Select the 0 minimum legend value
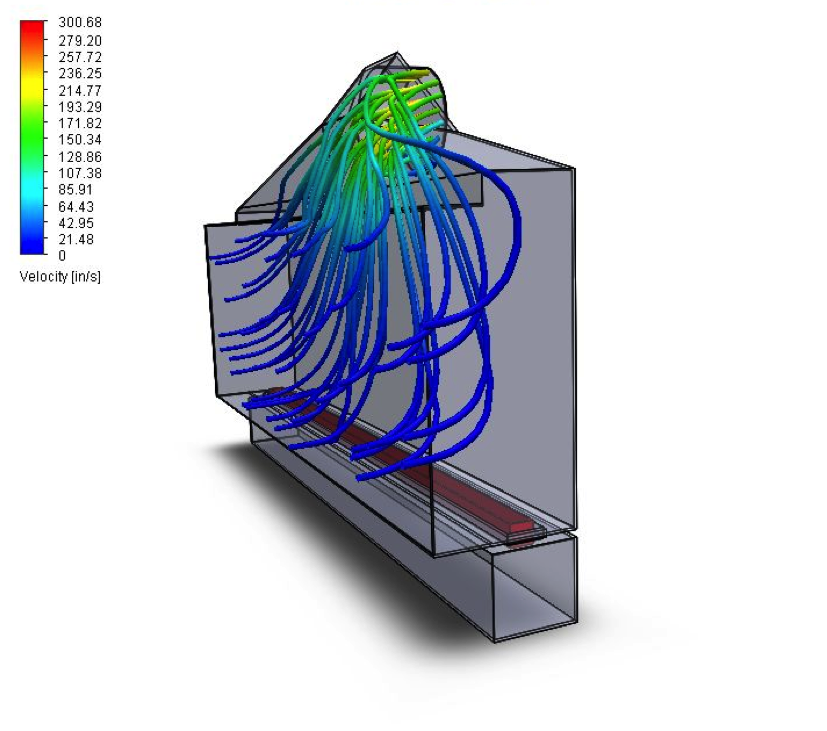Screen dimensions: 827x731 63,256
